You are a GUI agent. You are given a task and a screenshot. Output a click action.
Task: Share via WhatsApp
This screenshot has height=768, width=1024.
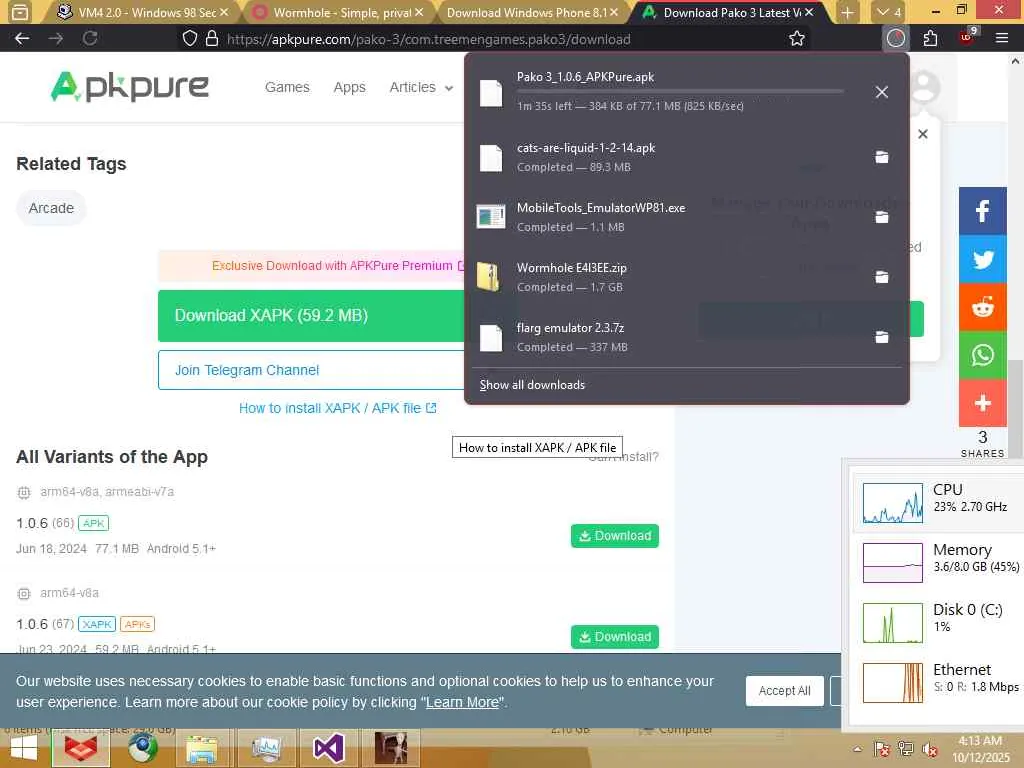[x=982, y=355]
